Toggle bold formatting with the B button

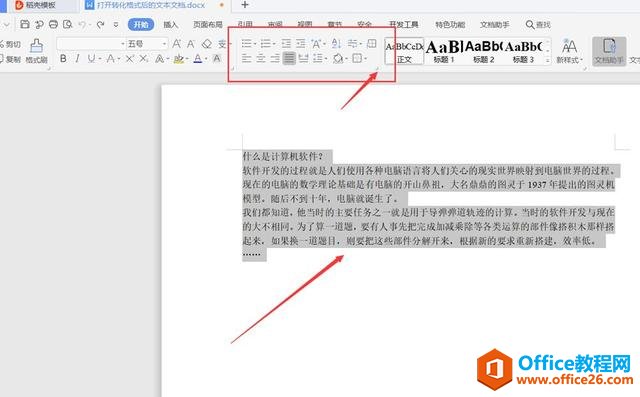pyautogui.click(x=63, y=59)
